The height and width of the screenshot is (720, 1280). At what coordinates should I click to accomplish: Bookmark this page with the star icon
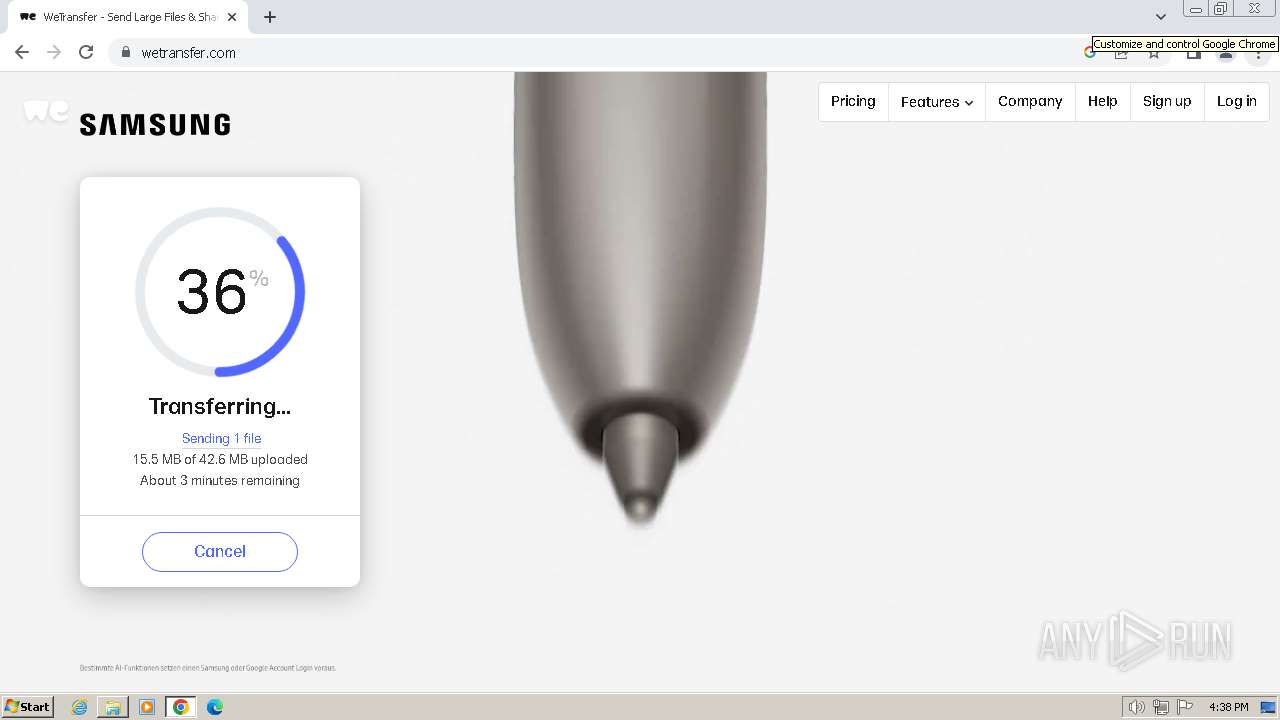tap(1154, 53)
